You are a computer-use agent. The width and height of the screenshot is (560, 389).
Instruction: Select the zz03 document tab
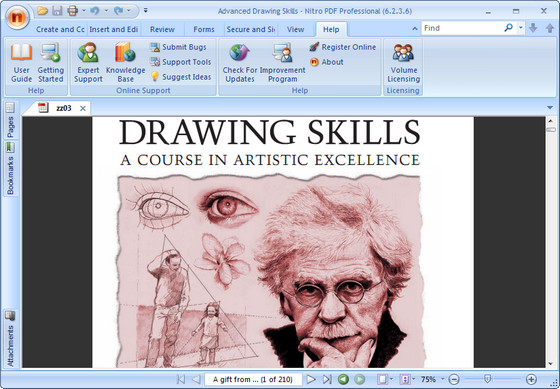tap(64, 108)
